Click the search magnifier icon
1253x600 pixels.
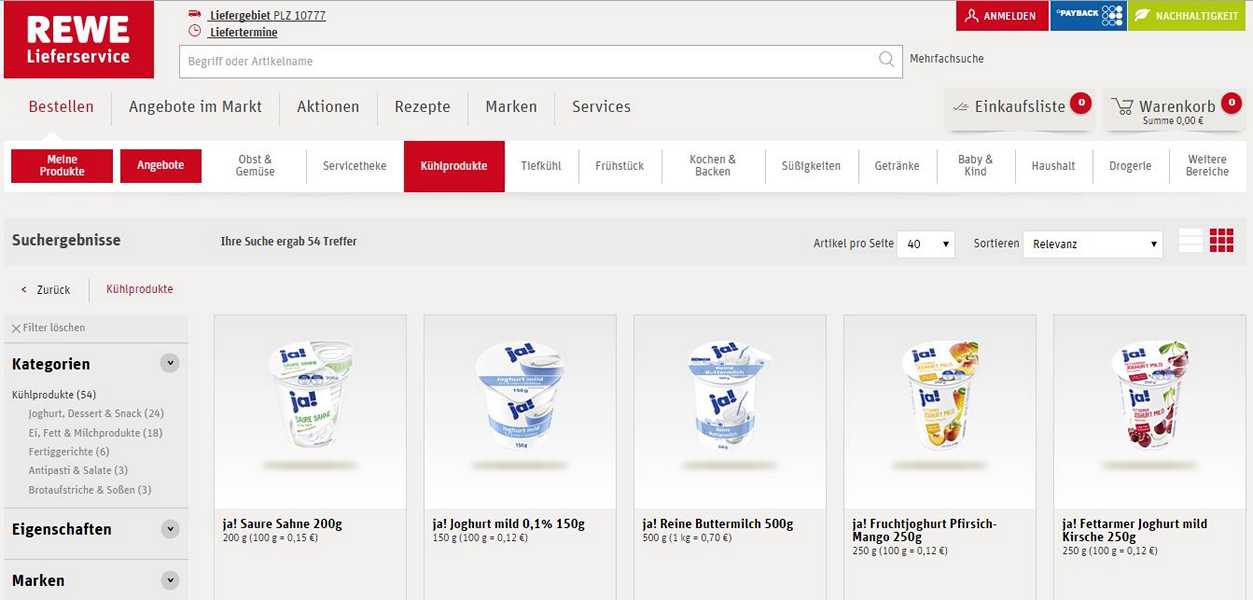886,60
